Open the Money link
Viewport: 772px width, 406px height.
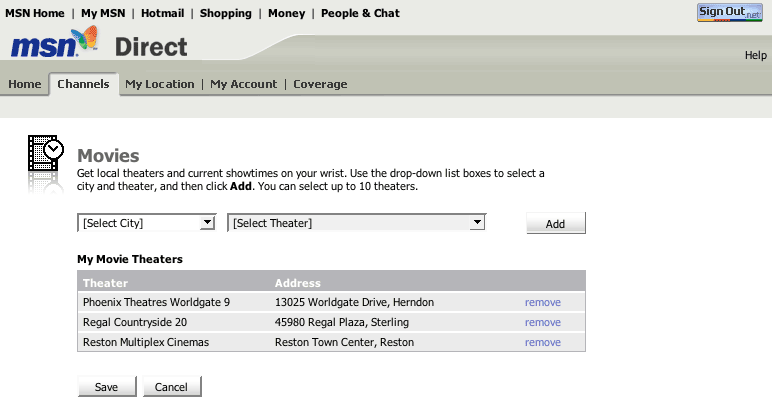pyautogui.click(x=287, y=13)
